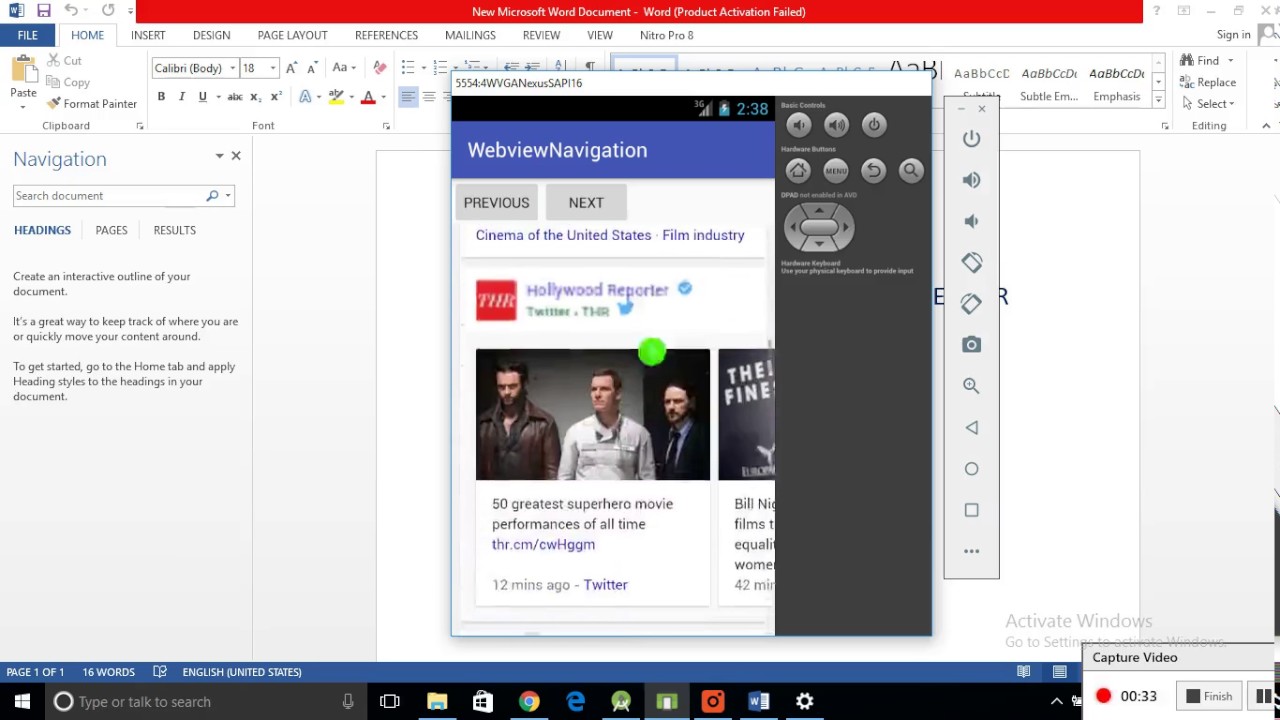The height and width of the screenshot is (720, 1280).
Task: Open the thr.cm/cwHggm link
Action: point(543,544)
